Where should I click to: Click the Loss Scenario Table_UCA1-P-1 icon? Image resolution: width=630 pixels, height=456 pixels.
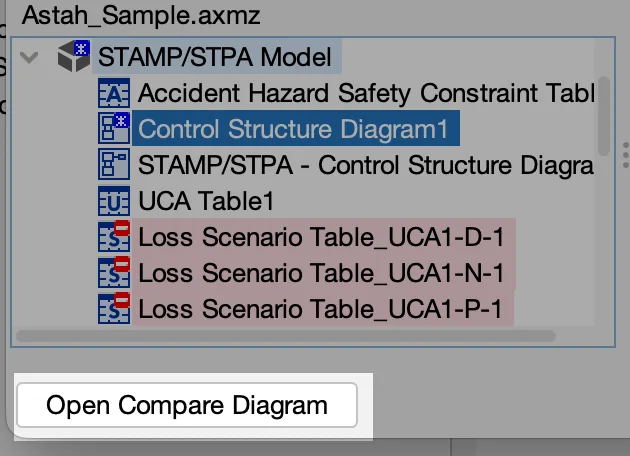pos(114,308)
